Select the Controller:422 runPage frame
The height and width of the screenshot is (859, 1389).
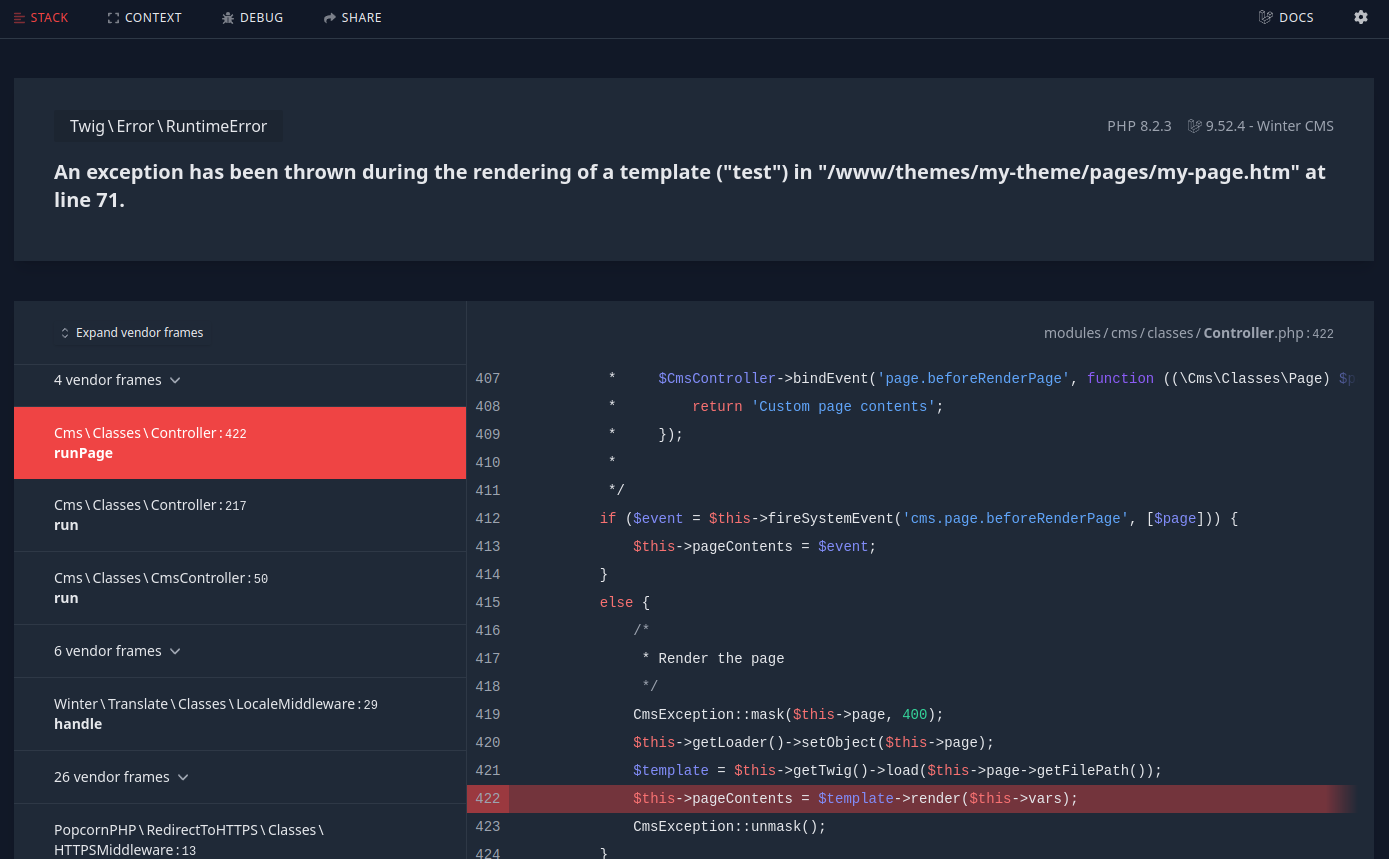(x=240, y=443)
